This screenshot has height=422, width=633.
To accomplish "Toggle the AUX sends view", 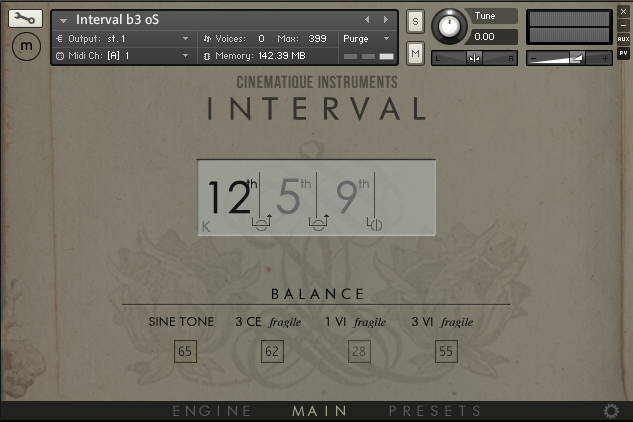I will click(623, 39).
